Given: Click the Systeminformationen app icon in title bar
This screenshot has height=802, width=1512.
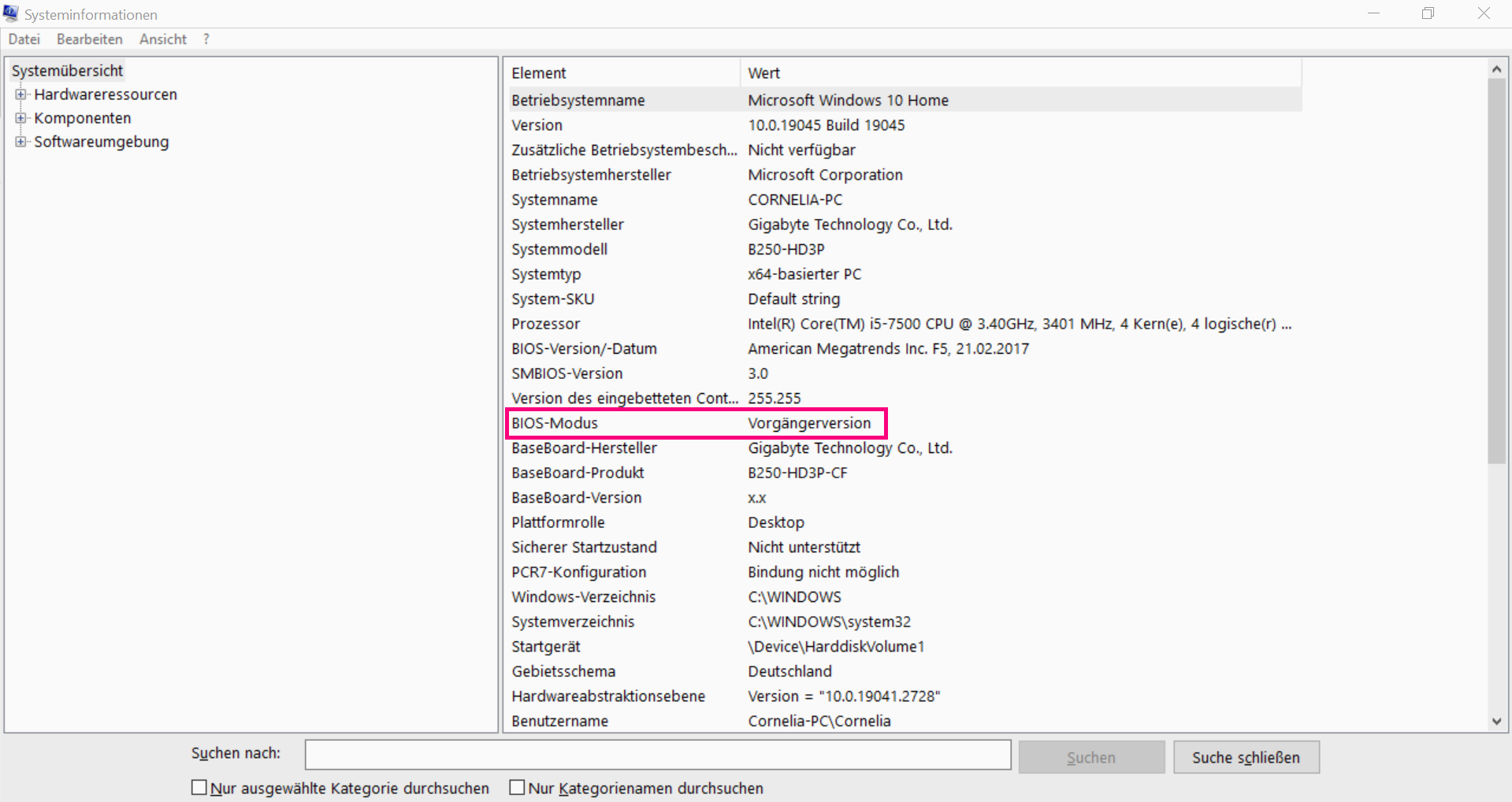Looking at the screenshot, I should point(11,13).
